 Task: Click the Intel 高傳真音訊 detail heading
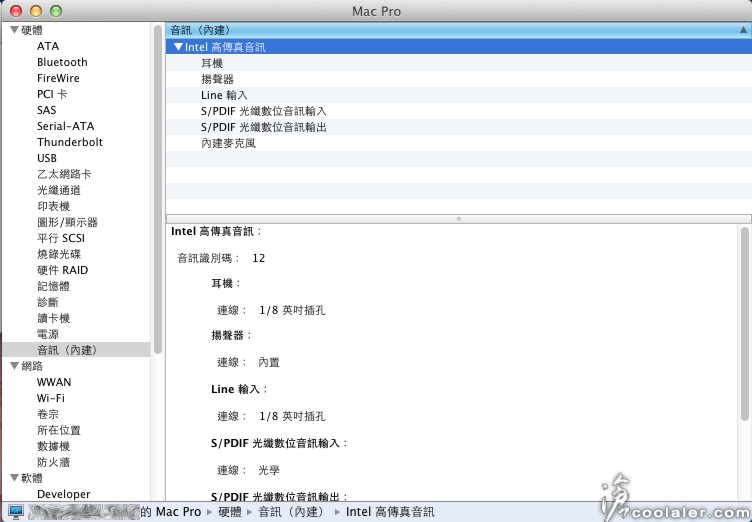tap(217, 231)
